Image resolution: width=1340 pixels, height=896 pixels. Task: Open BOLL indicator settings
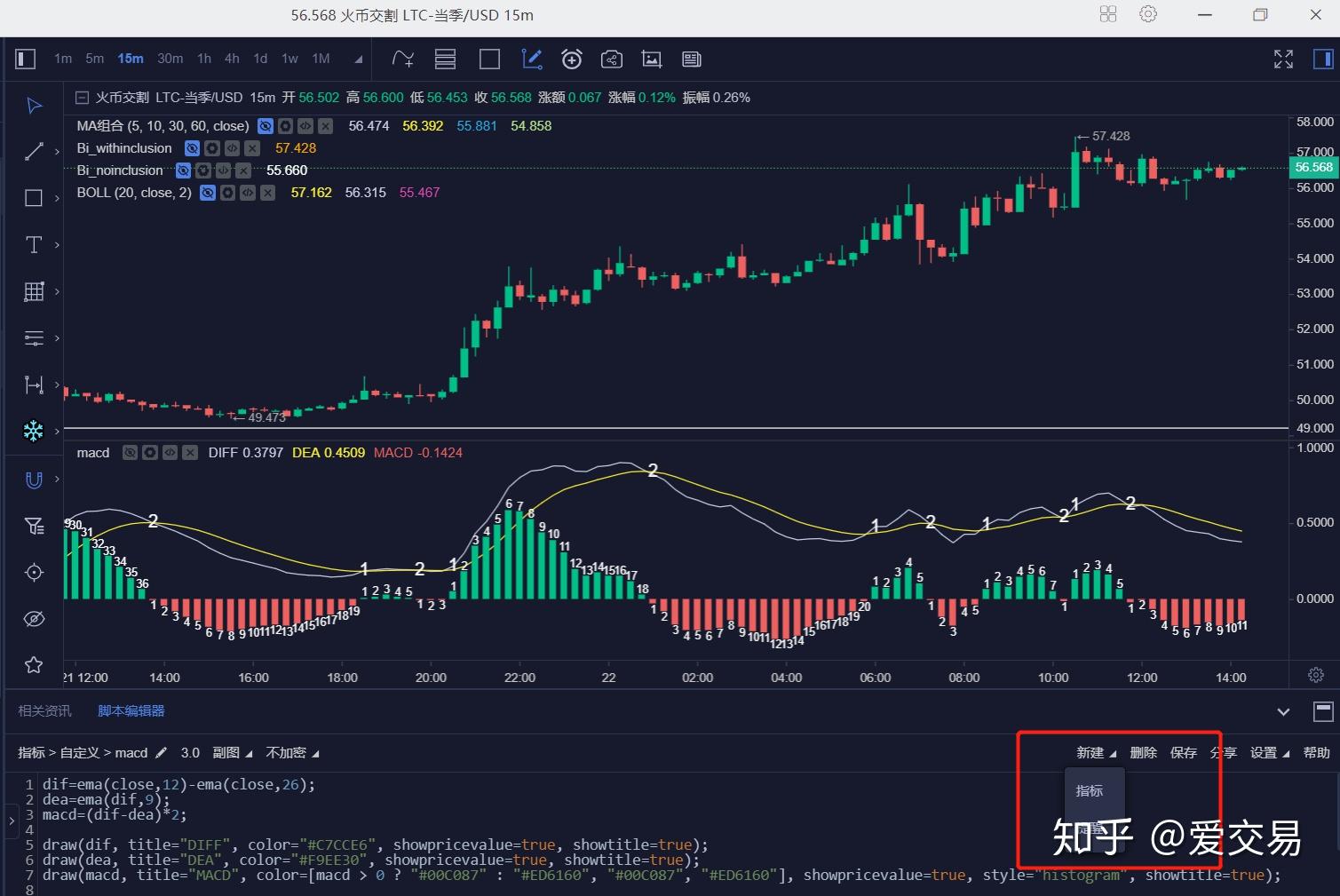click(227, 193)
